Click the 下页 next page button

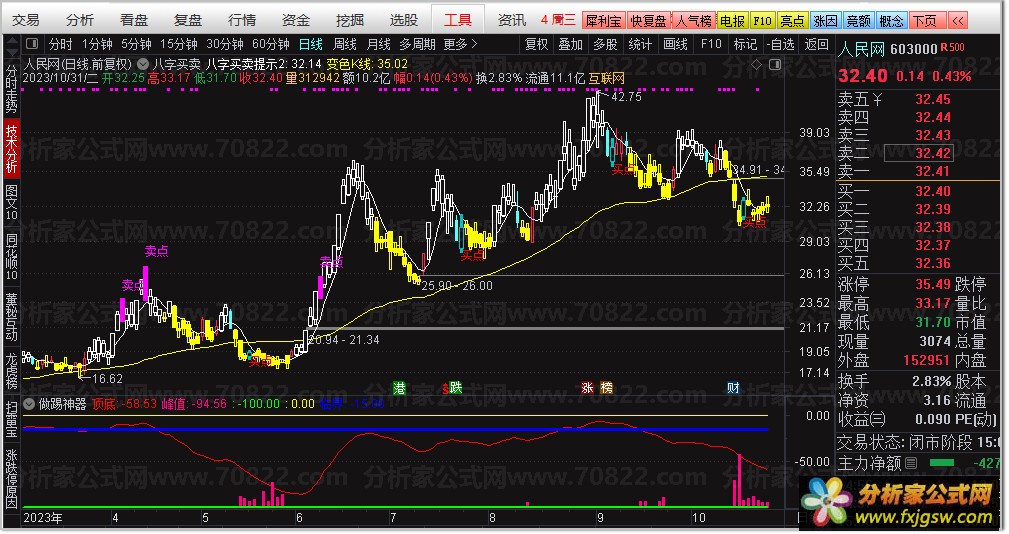tap(925, 21)
